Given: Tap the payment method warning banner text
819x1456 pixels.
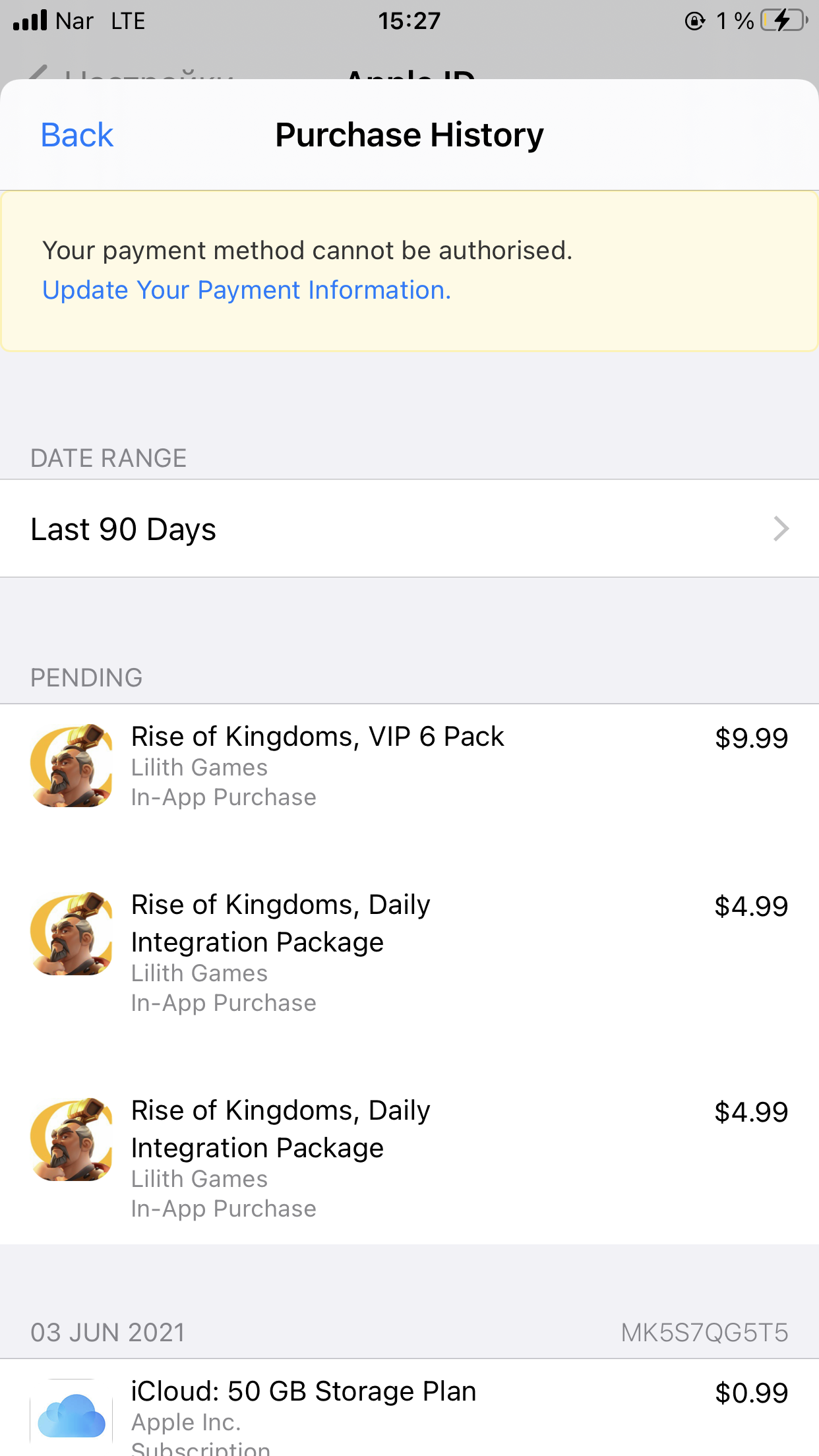Looking at the screenshot, I should tap(307, 251).
